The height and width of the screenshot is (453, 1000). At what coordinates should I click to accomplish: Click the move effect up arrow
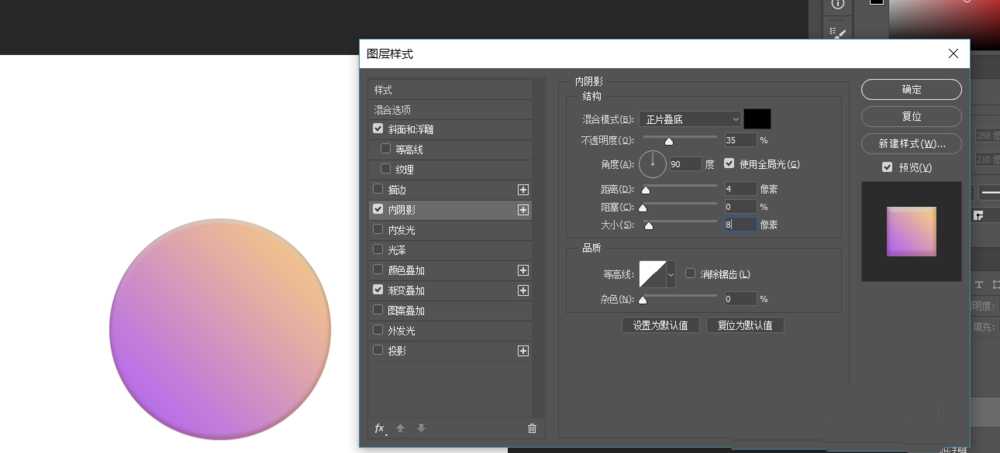point(401,428)
